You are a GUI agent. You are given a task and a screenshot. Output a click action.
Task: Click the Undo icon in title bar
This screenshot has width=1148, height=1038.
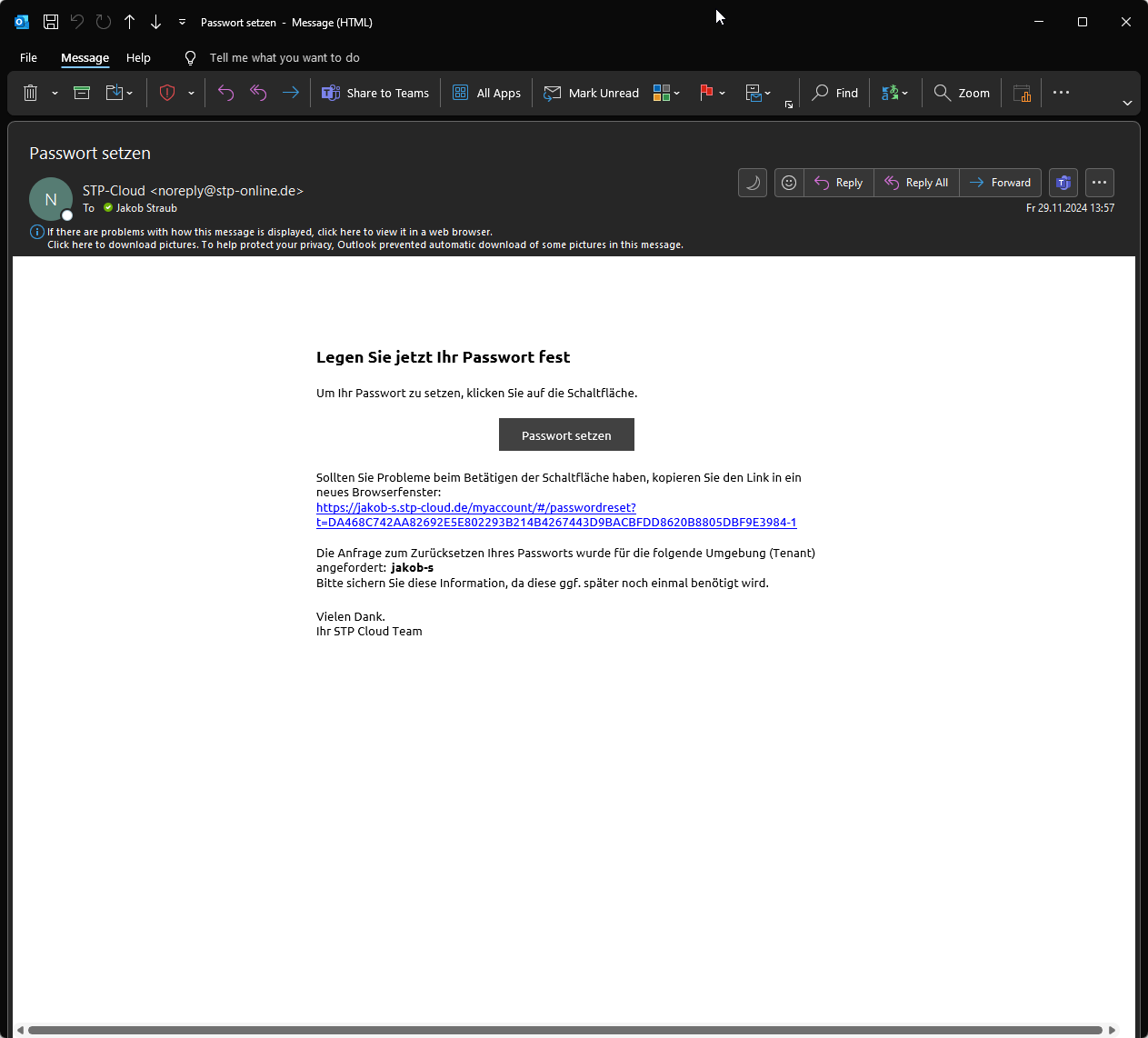77,22
